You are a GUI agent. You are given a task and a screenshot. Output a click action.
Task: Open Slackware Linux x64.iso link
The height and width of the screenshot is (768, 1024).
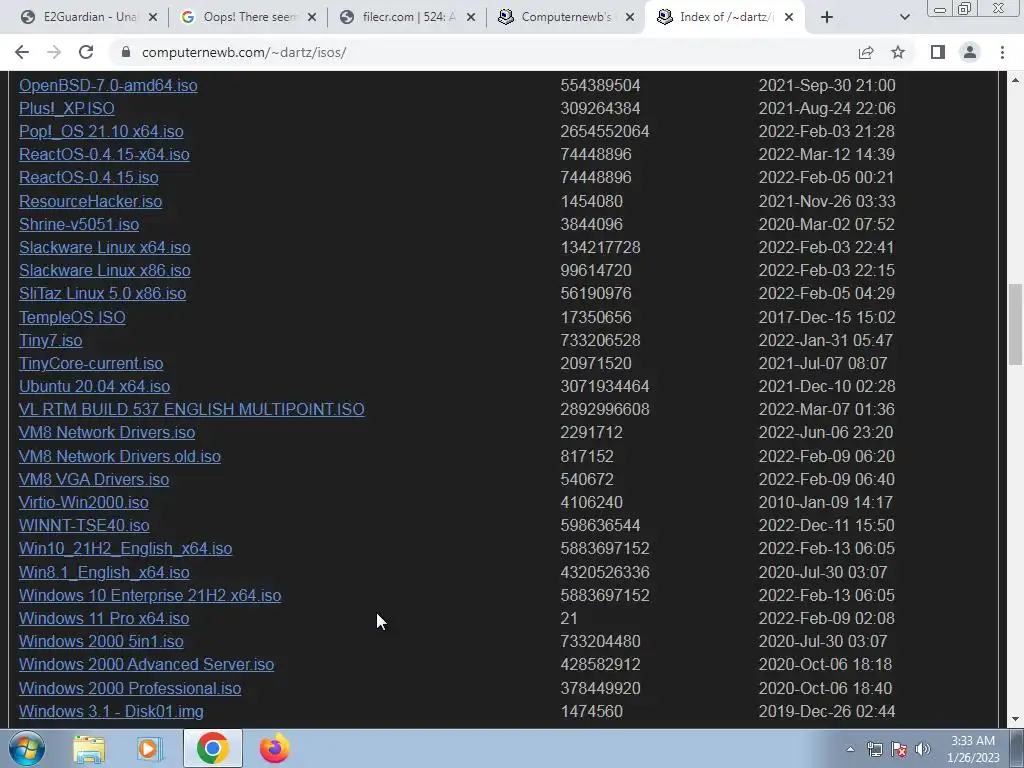(104, 248)
